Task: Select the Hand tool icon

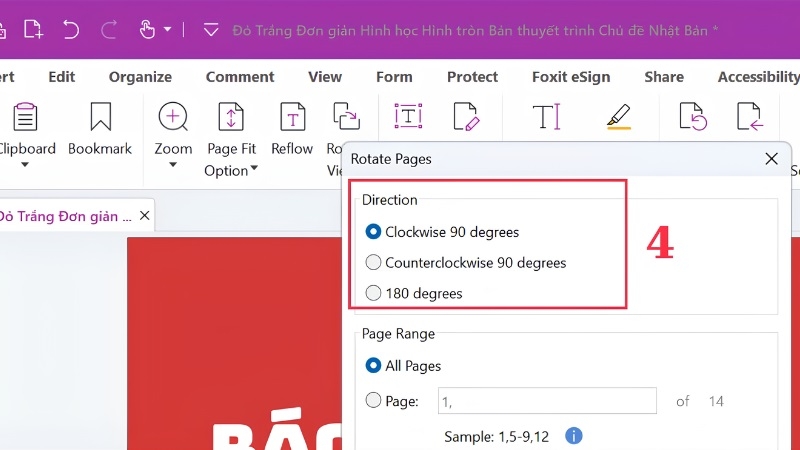Action: click(x=147, y=30)
